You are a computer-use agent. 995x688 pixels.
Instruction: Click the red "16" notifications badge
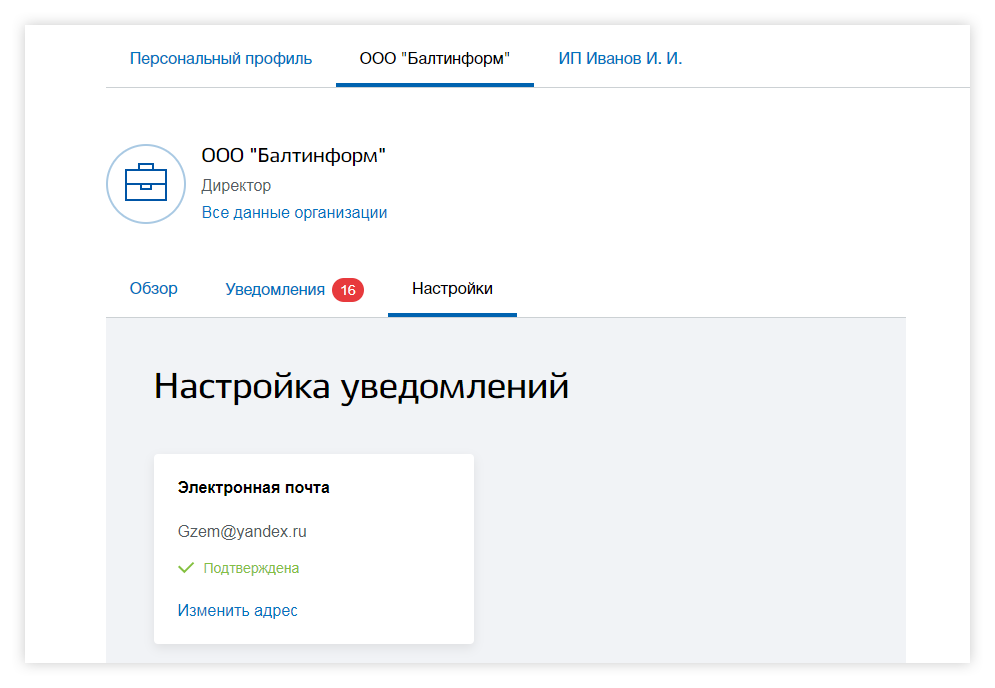pos(348,289)
